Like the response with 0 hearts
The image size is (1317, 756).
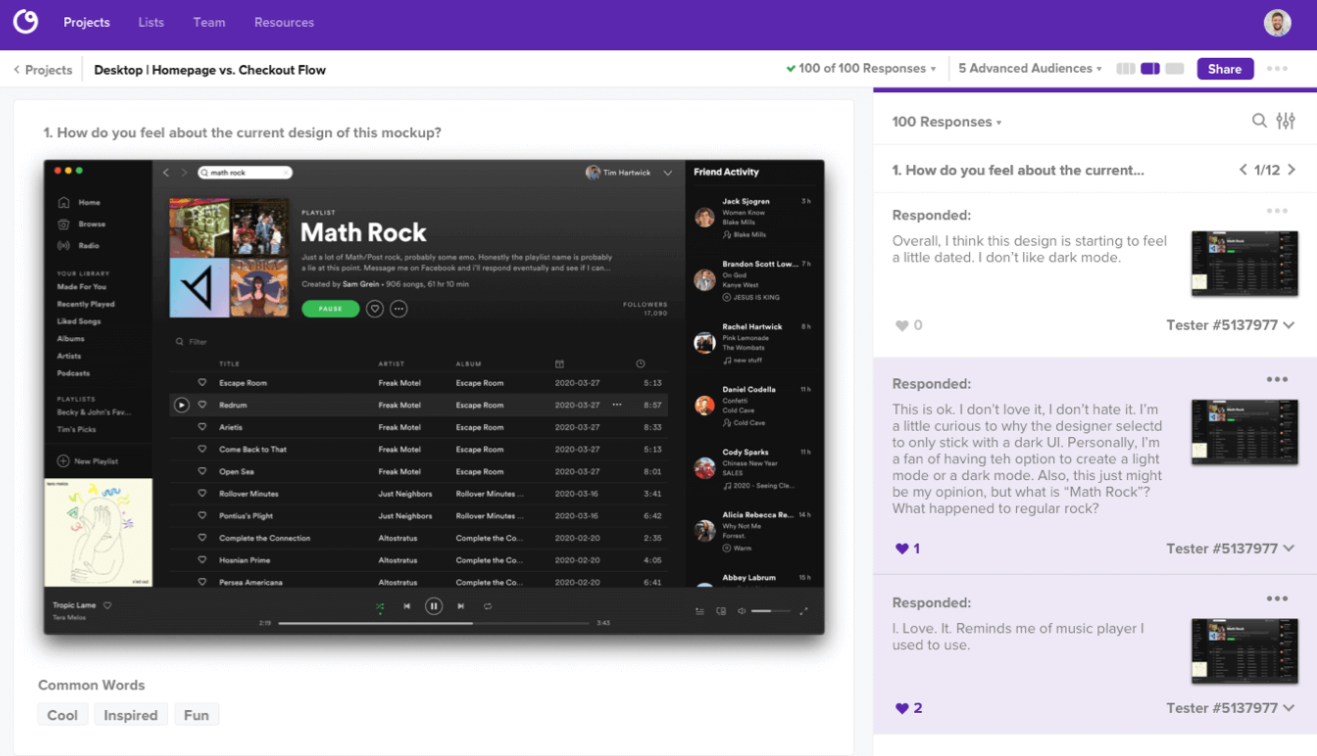pos(902,325)
